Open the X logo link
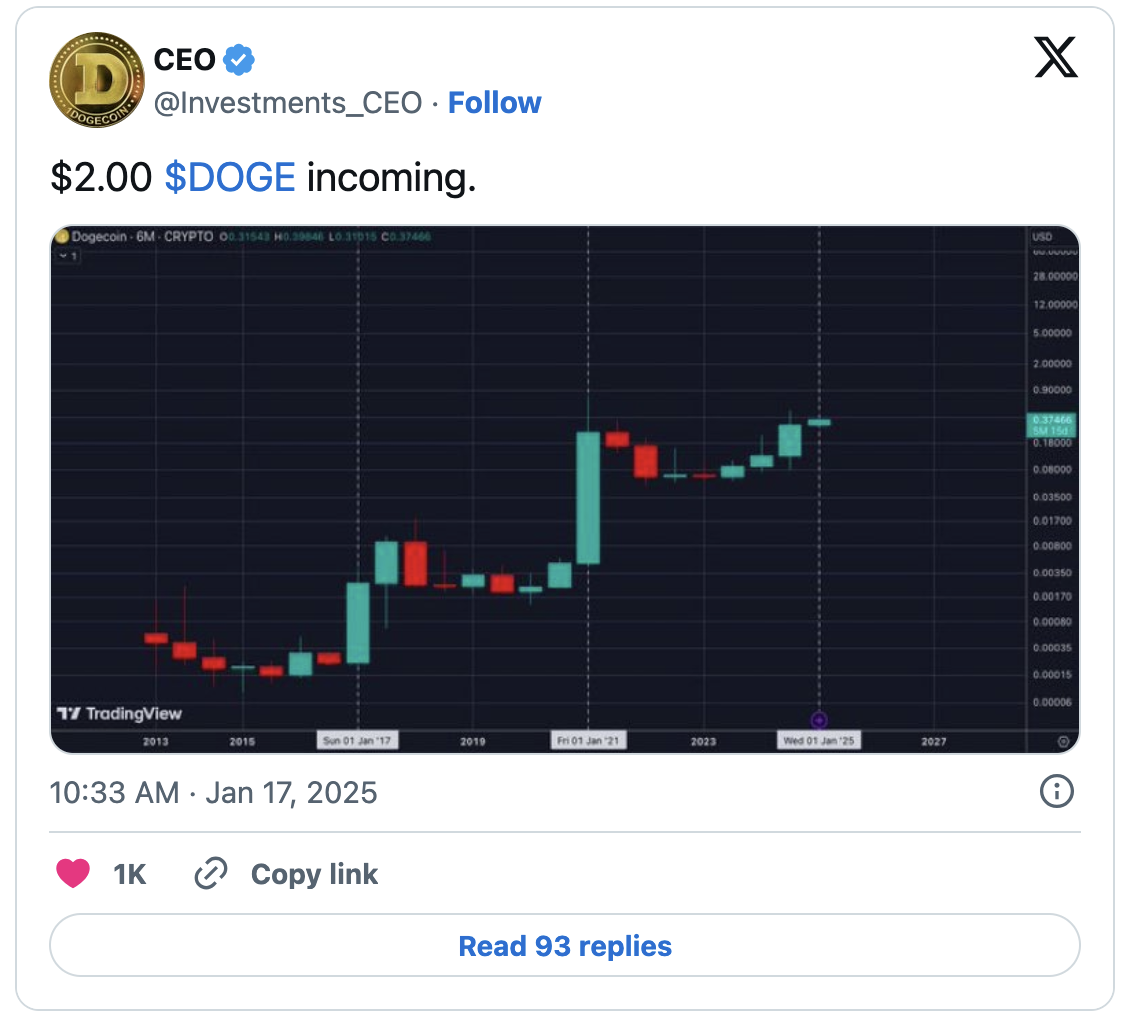The image size is (1122, 1014). (1055, 59)
